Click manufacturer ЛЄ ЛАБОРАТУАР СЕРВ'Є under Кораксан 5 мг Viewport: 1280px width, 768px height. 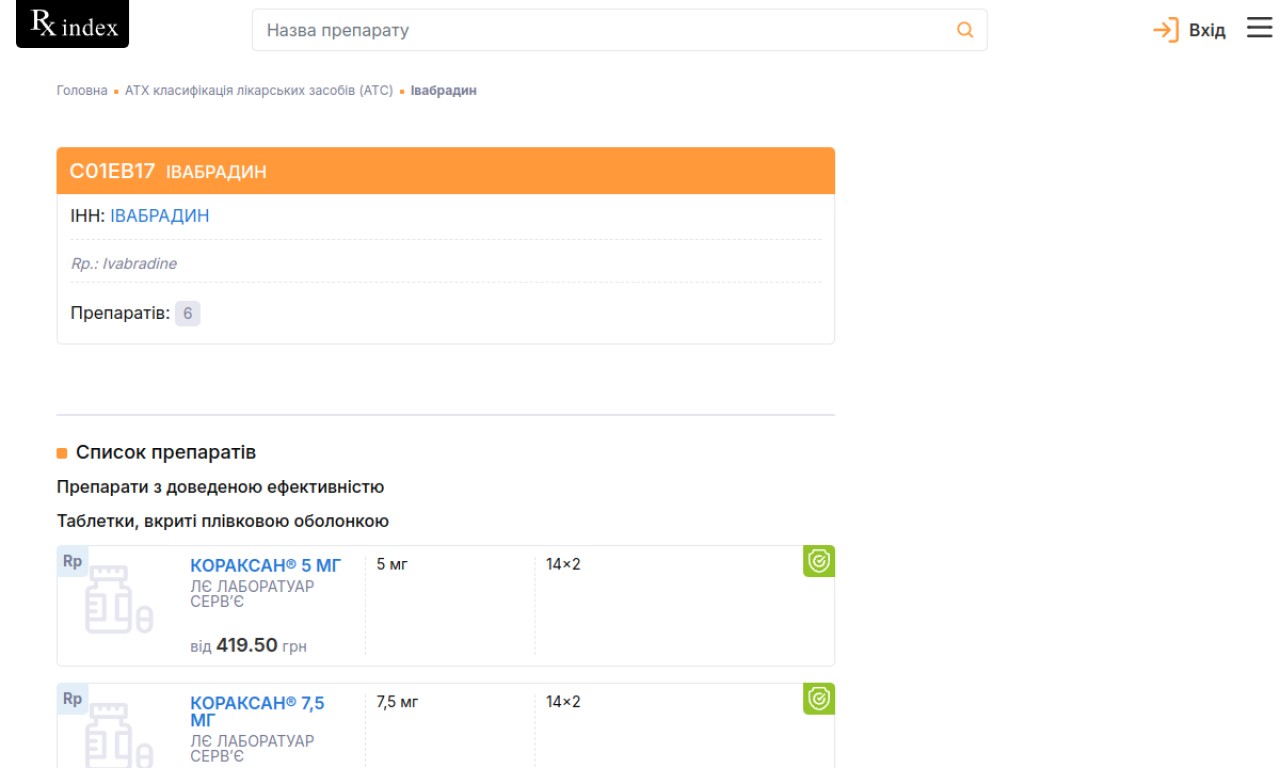[x=252, y=594]
